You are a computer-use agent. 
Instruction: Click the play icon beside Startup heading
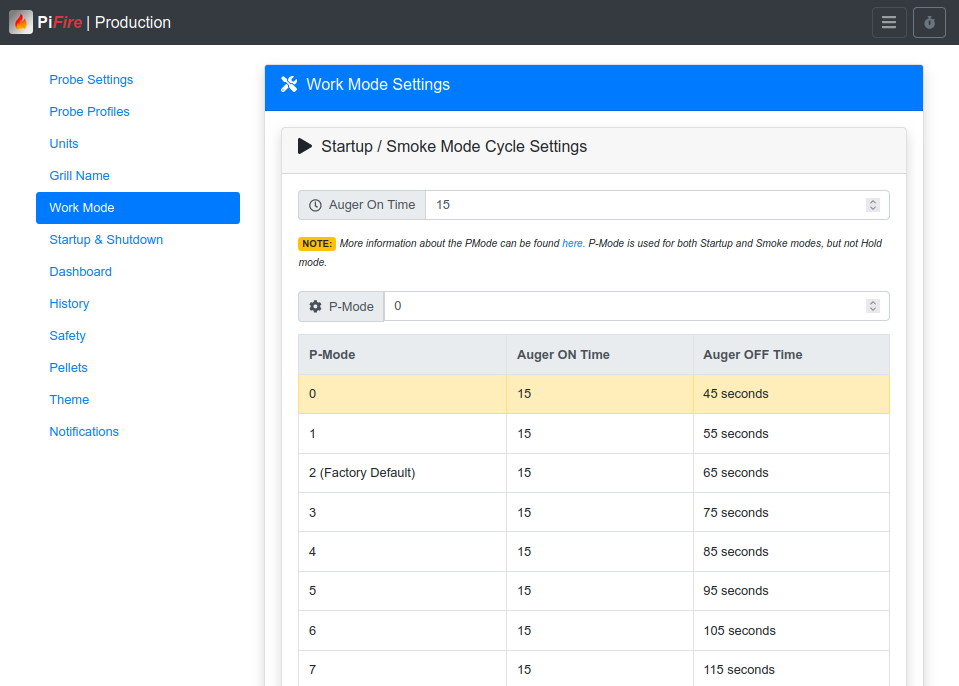coord(305,146)
